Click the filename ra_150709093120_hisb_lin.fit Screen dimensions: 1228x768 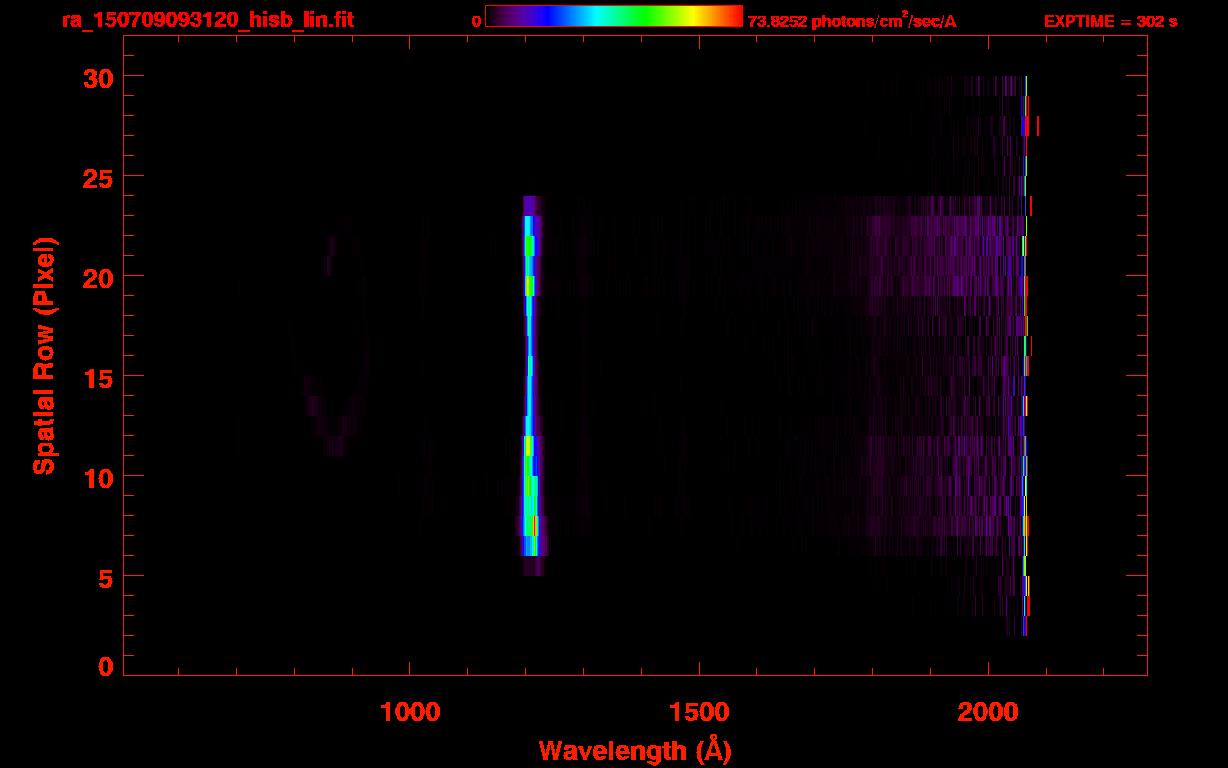click(x=207, y=20)
